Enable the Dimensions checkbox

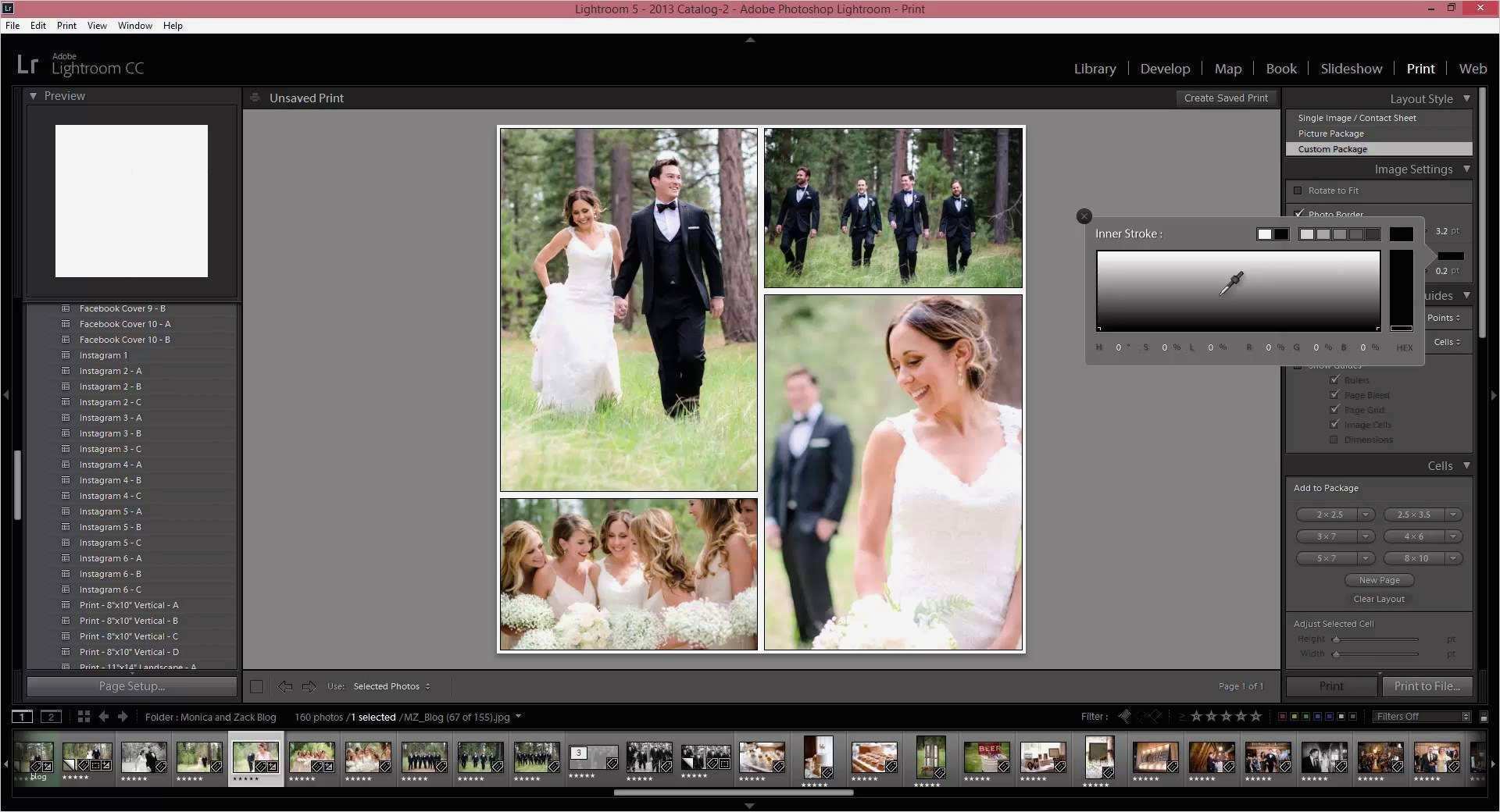coord(1334,440)
